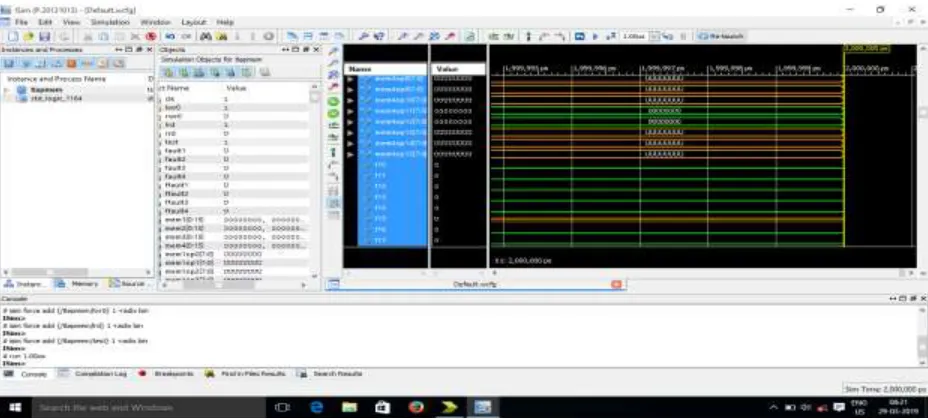
Task: Undo the last action via toolbar
Action: tap(170, 36)
